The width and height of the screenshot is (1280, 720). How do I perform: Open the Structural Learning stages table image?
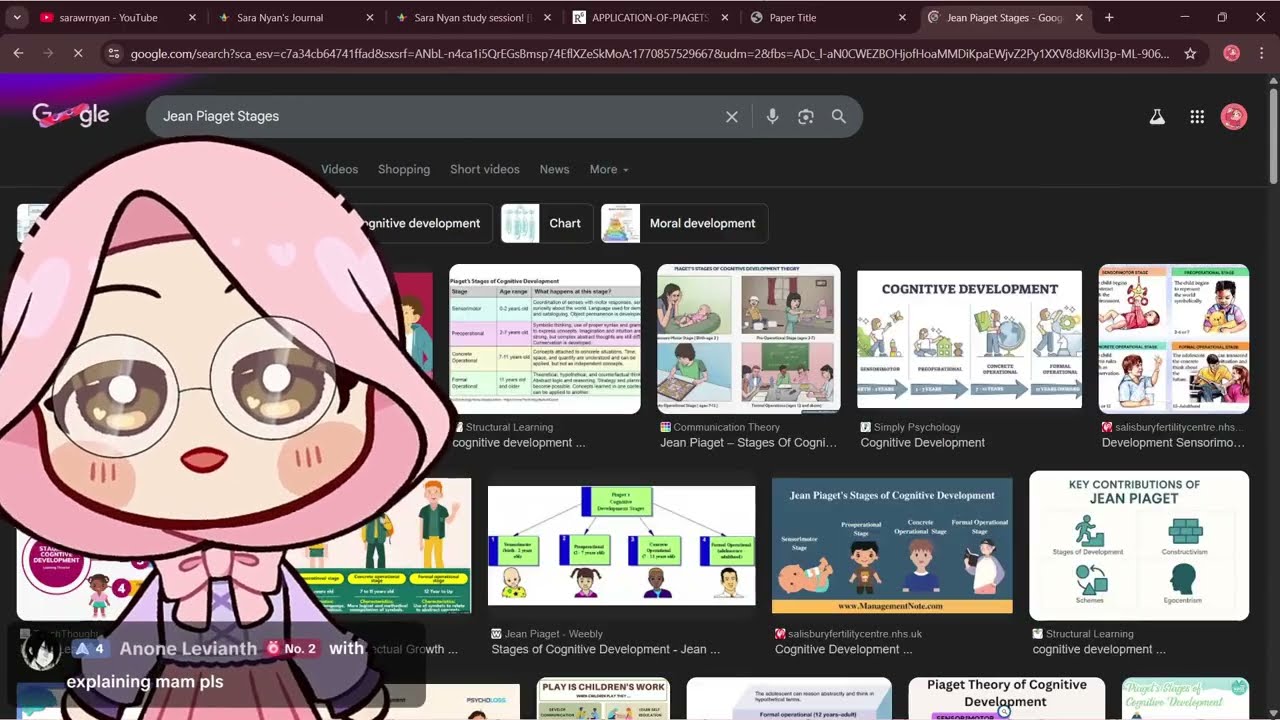click(x=545, y=339)
